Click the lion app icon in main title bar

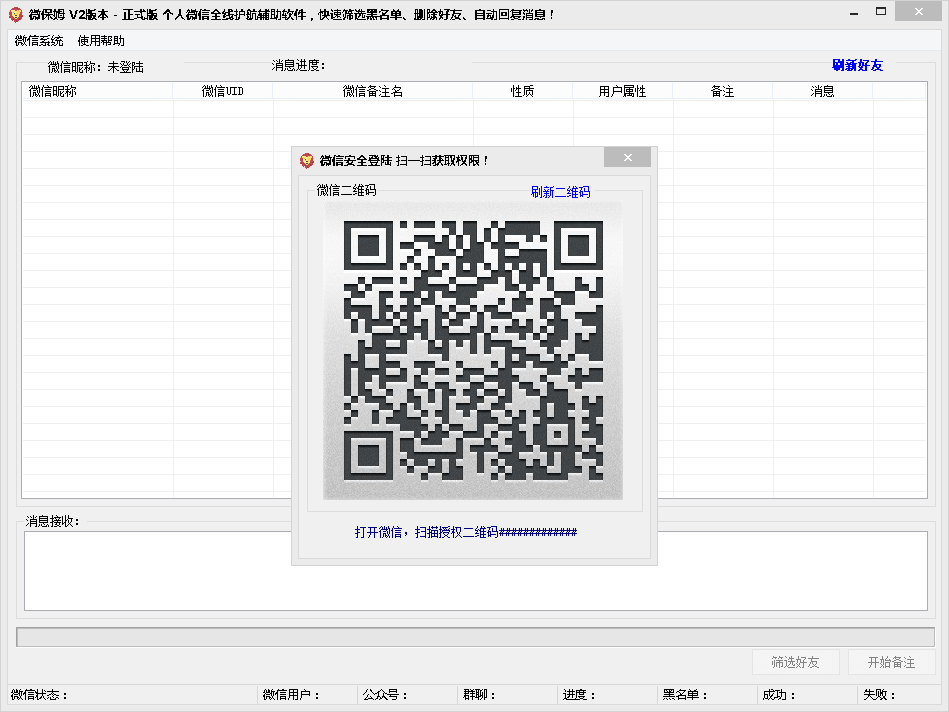(x=16, y=14)
